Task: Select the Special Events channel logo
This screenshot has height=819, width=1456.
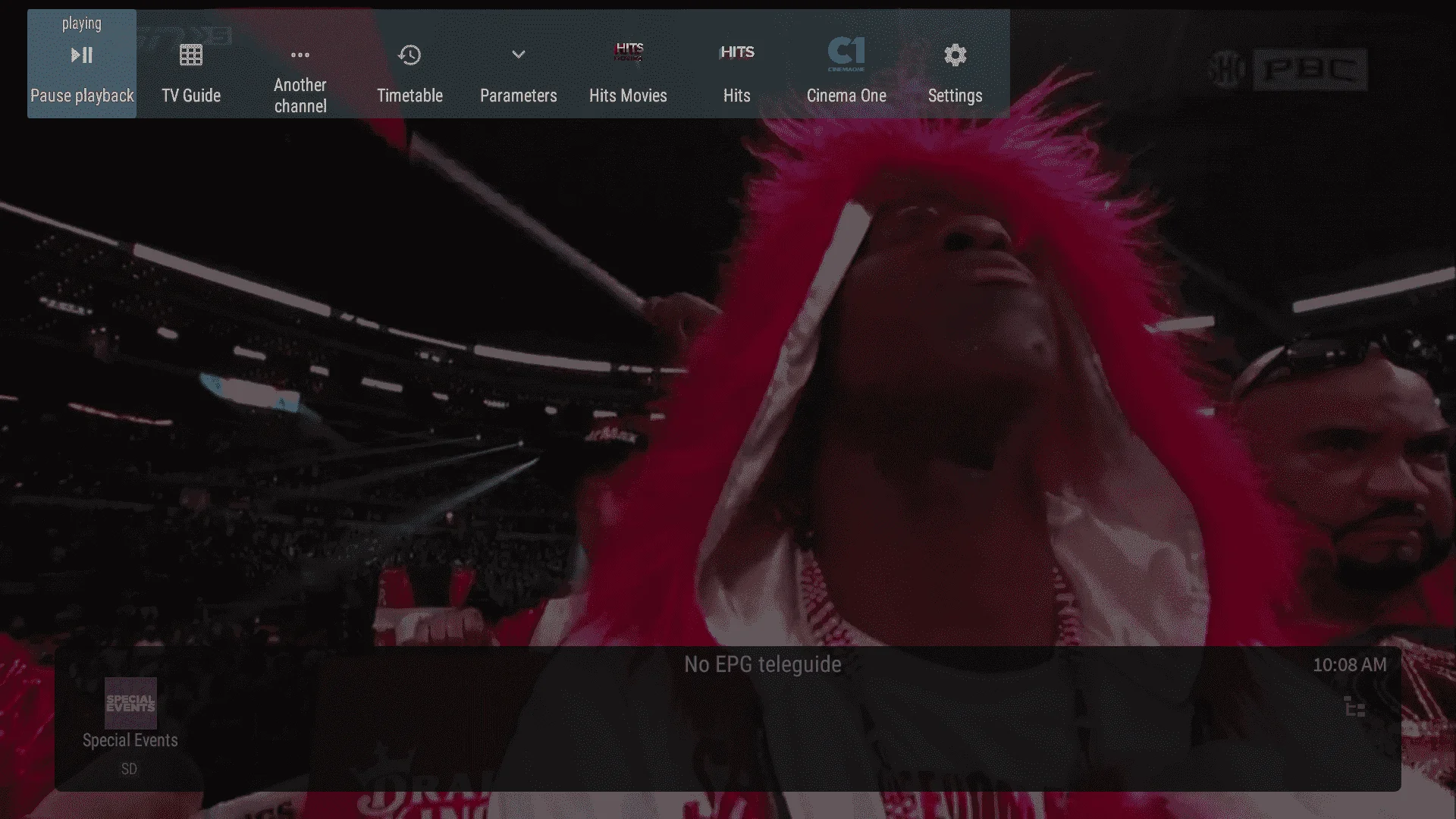Action: point(130,703)
